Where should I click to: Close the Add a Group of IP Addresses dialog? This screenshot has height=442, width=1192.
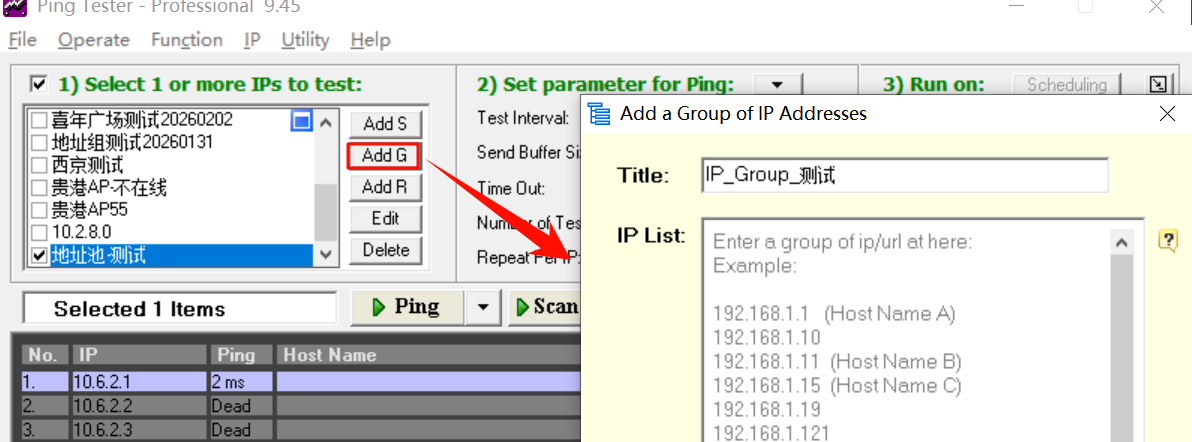pos(1166,113)
